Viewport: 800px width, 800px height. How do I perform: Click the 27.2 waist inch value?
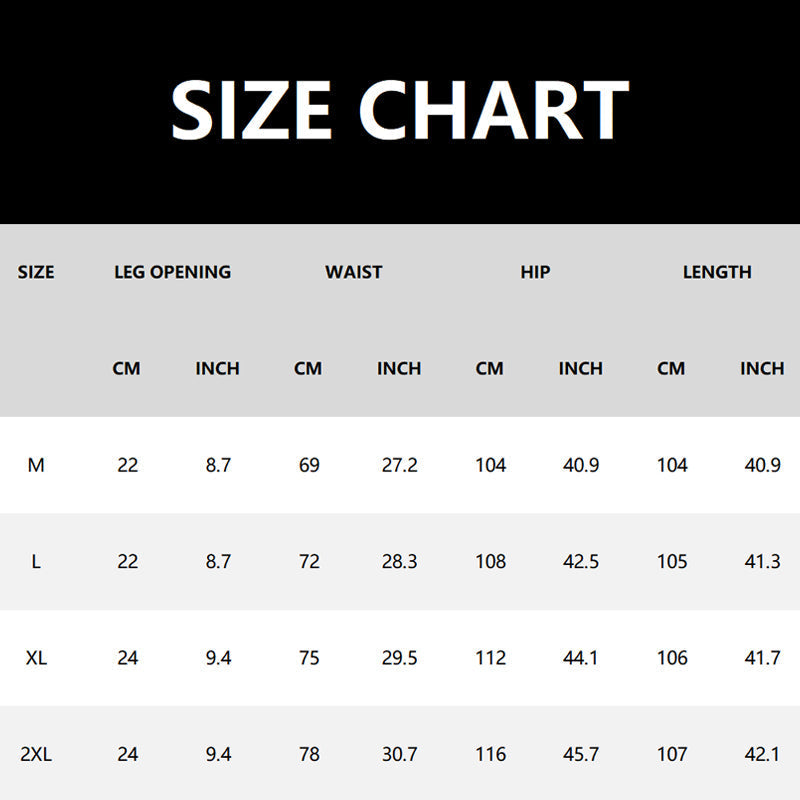click(399, 465)
